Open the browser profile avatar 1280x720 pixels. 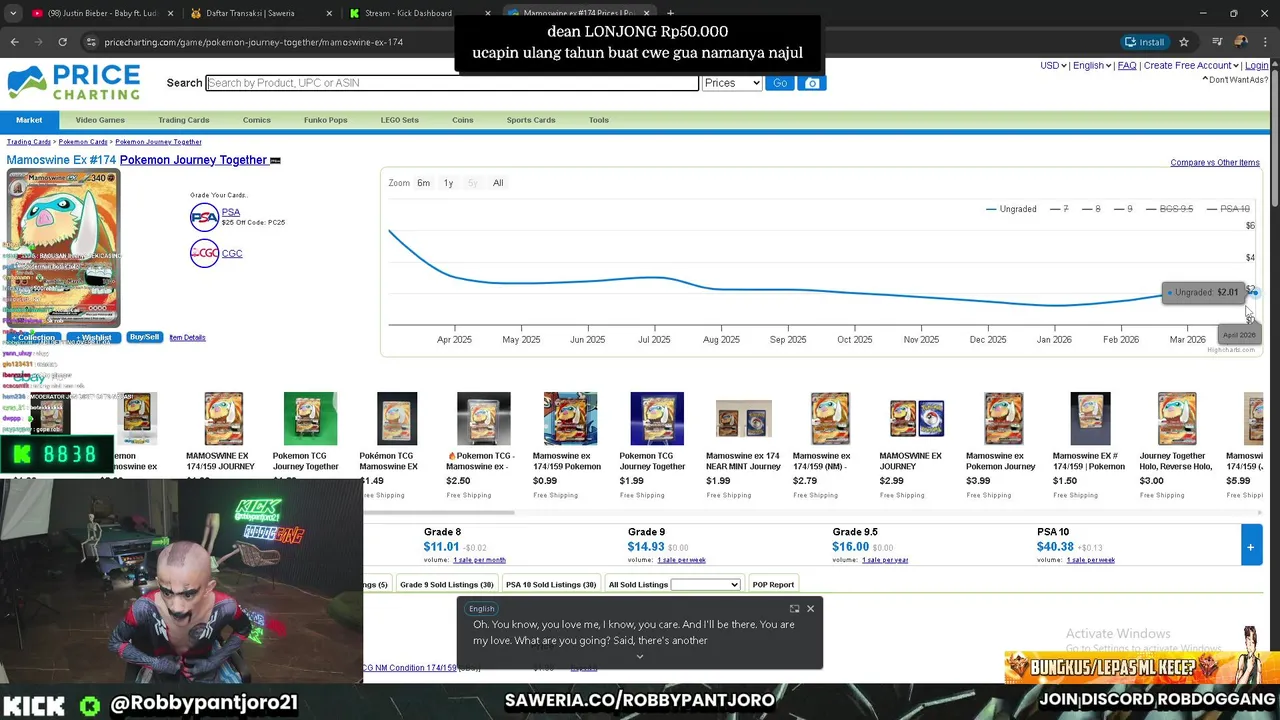[x=1241, y=42]
